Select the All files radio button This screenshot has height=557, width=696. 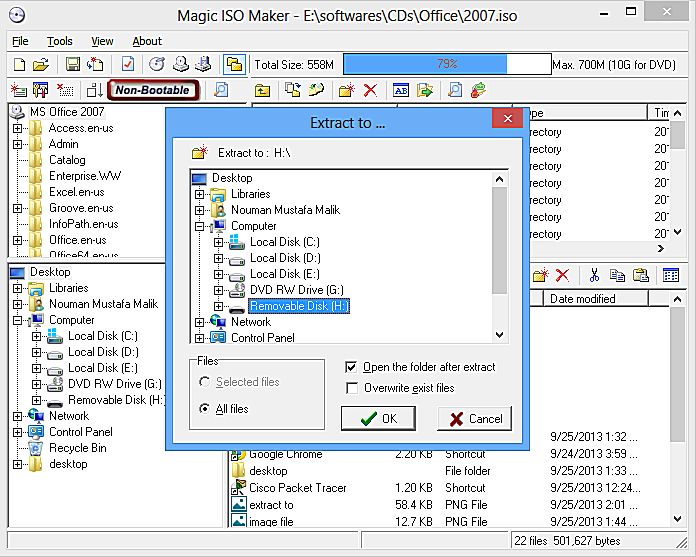pos(205,408)
